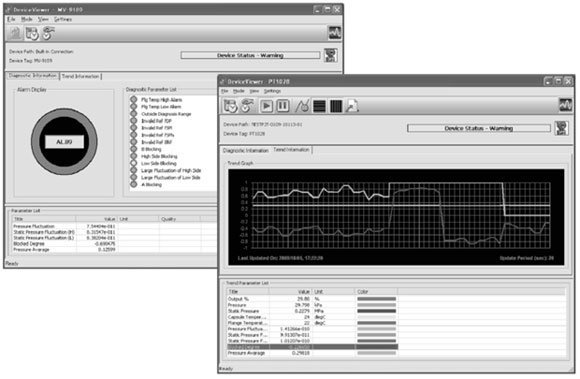Image resolution: width=580 pixels, height=379 pixels.
Task: Select 'High Side Blocking' in diagnostic list
Action: 159,156
